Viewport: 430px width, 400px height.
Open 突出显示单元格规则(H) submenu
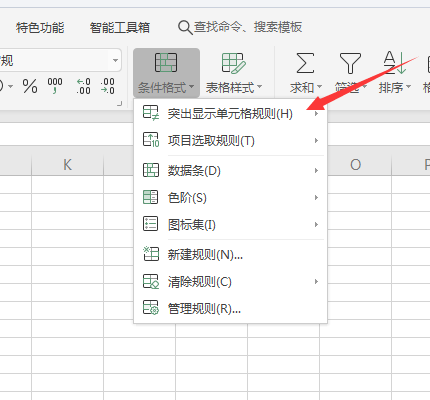pyautogui.click(x=230, y=114)
